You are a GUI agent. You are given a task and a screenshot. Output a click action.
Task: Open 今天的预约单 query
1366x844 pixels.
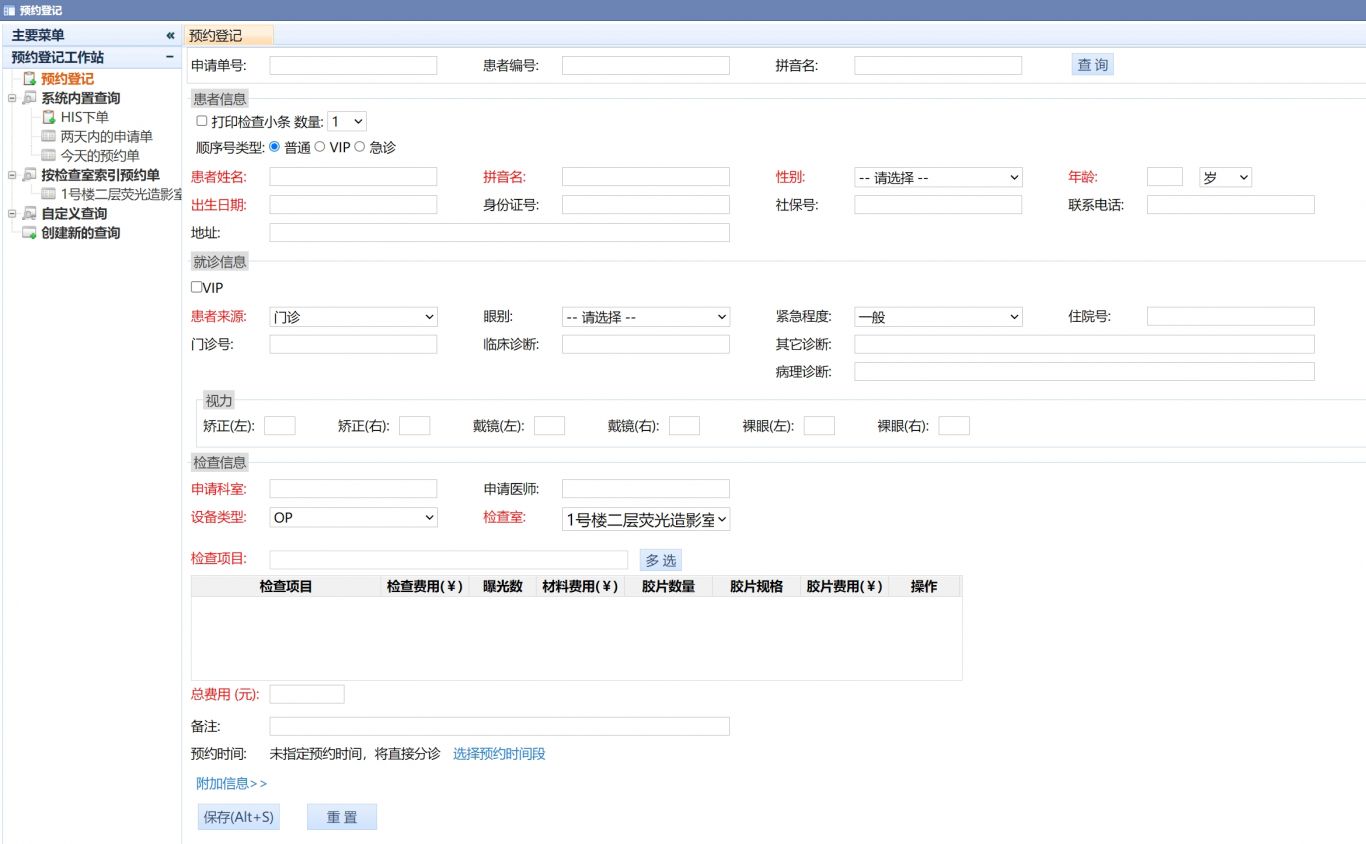100,155
